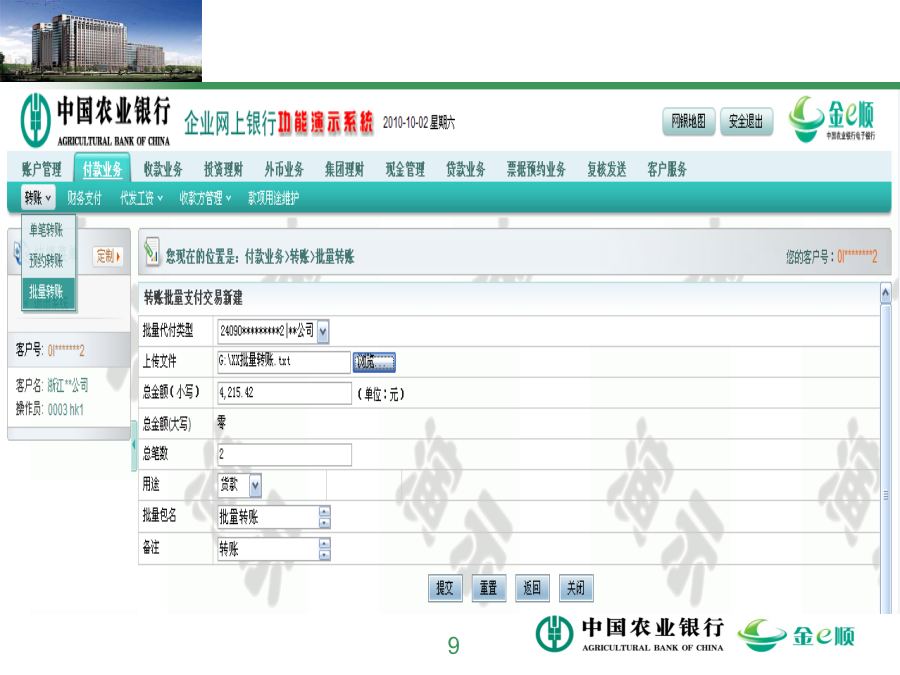
Task: Click the vertical scrollbar of the form panel
Action: [886, 459]
